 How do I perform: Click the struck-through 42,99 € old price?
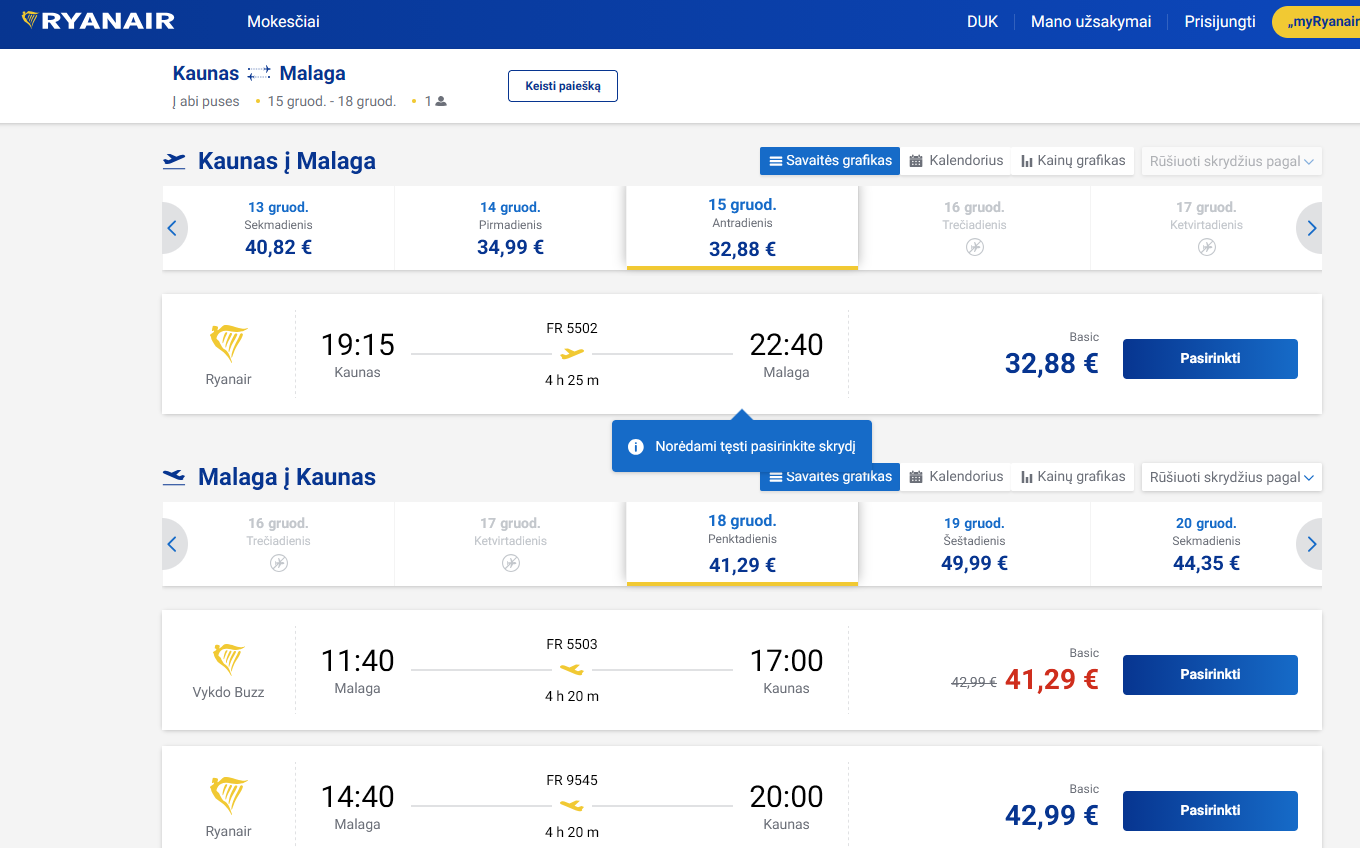(x=973, y=682)
